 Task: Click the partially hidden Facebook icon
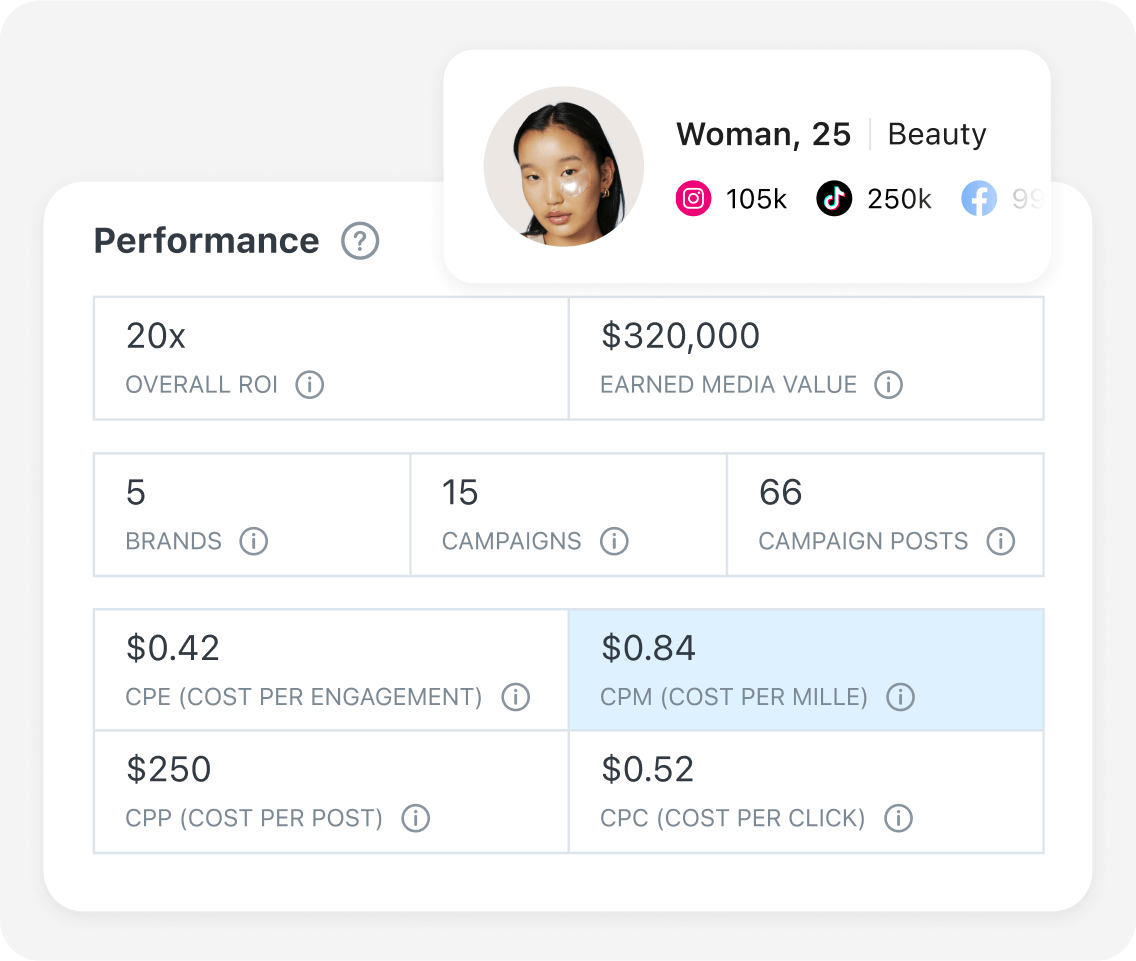pyautogui.click(x=979, y=199)
